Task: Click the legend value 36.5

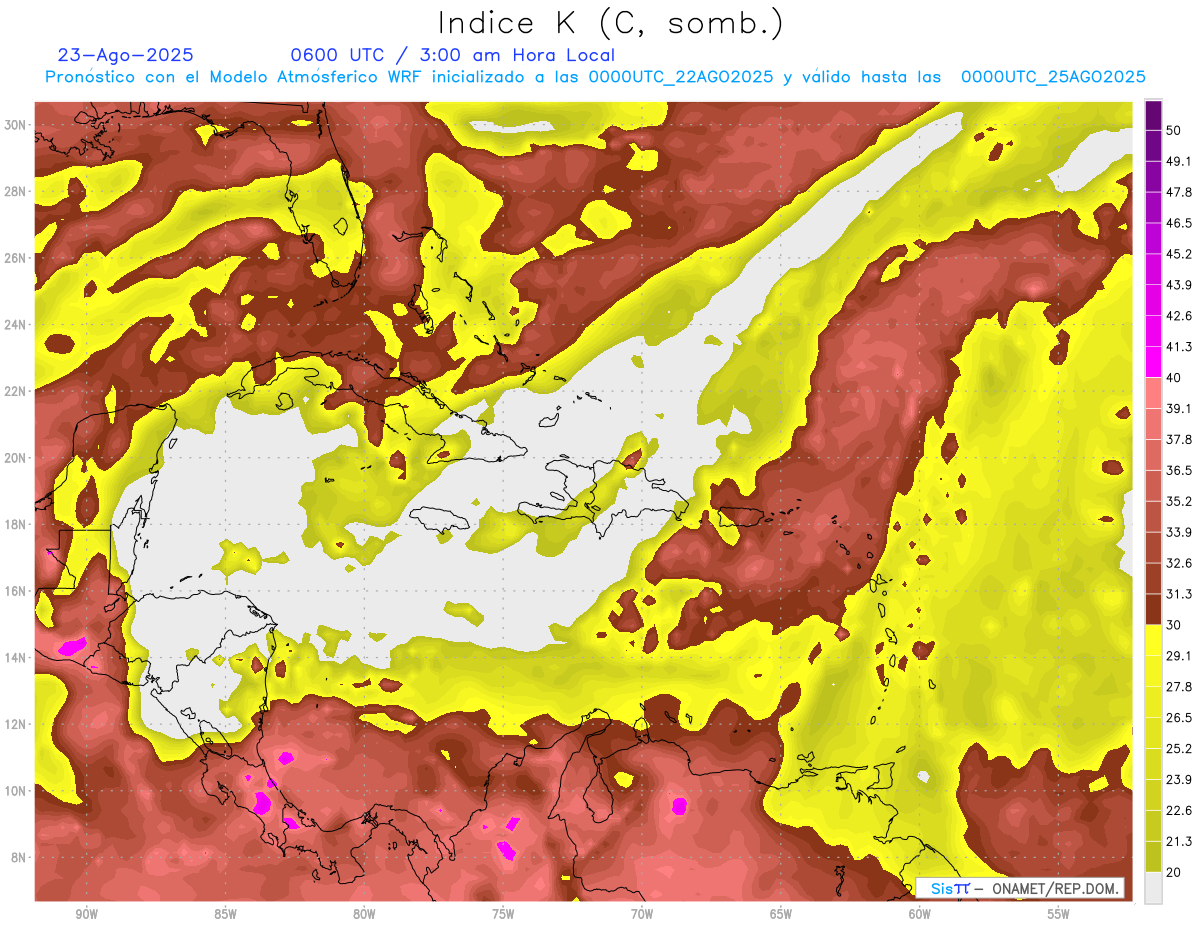Action: pos(1179,470)
